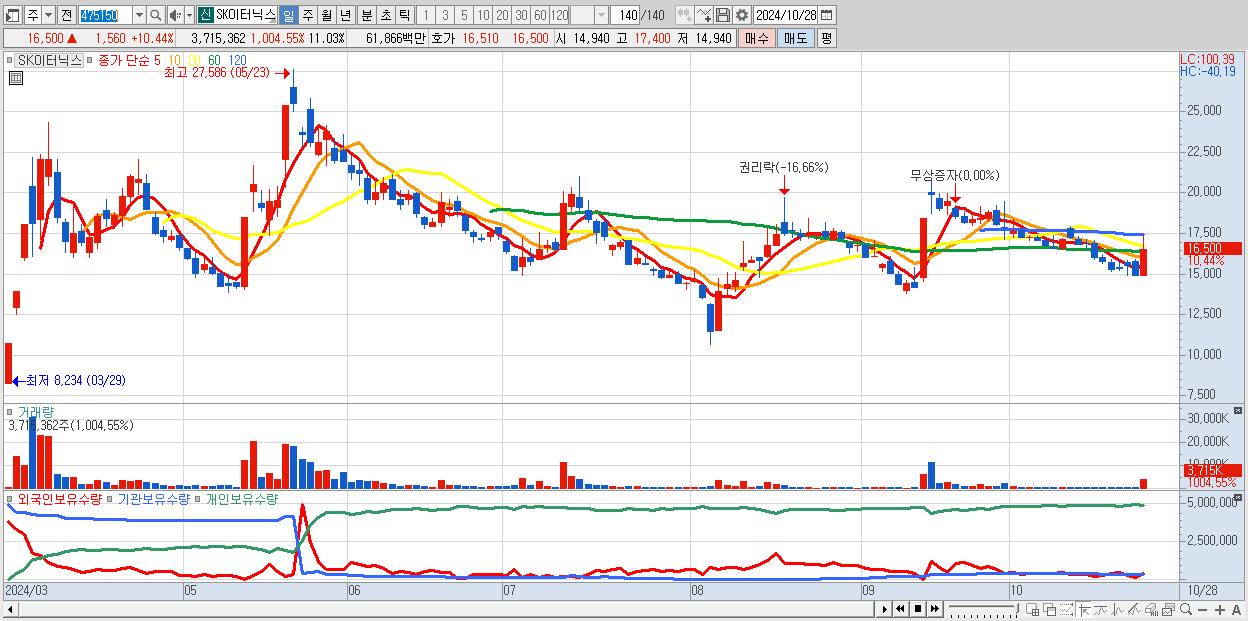Toggle the SK이터닉스 series marker square
Viewport: 1248px width, 621px height.
click(x=12, y=60)
